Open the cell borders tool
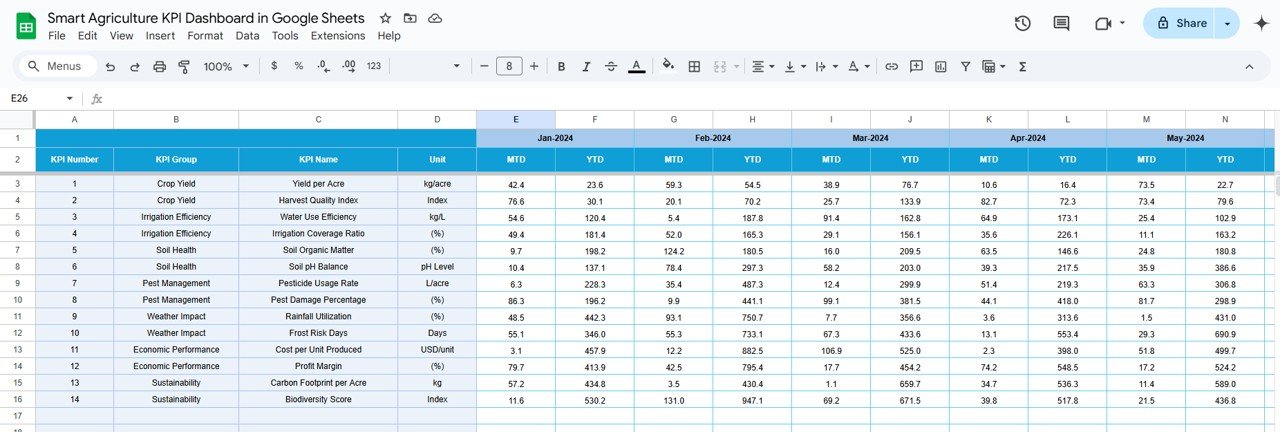This screenshot has height=432, width=1280. coord(694,66)
